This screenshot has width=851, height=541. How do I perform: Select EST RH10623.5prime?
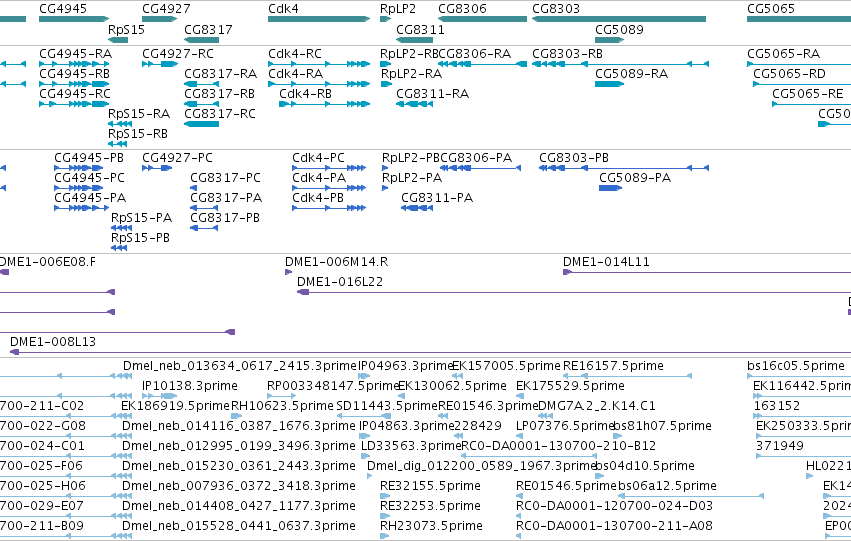[x=237, y=416]
